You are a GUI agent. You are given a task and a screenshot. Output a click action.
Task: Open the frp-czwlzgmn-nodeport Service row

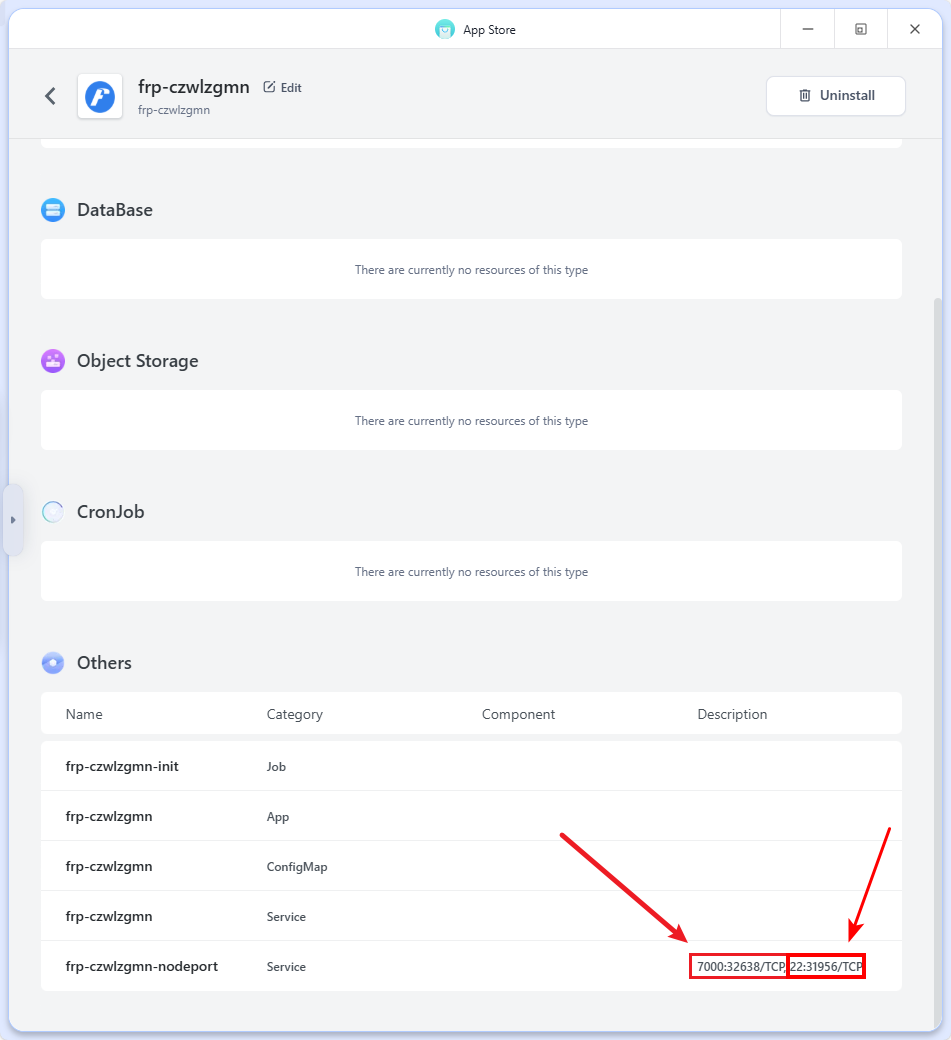[141, 966]
